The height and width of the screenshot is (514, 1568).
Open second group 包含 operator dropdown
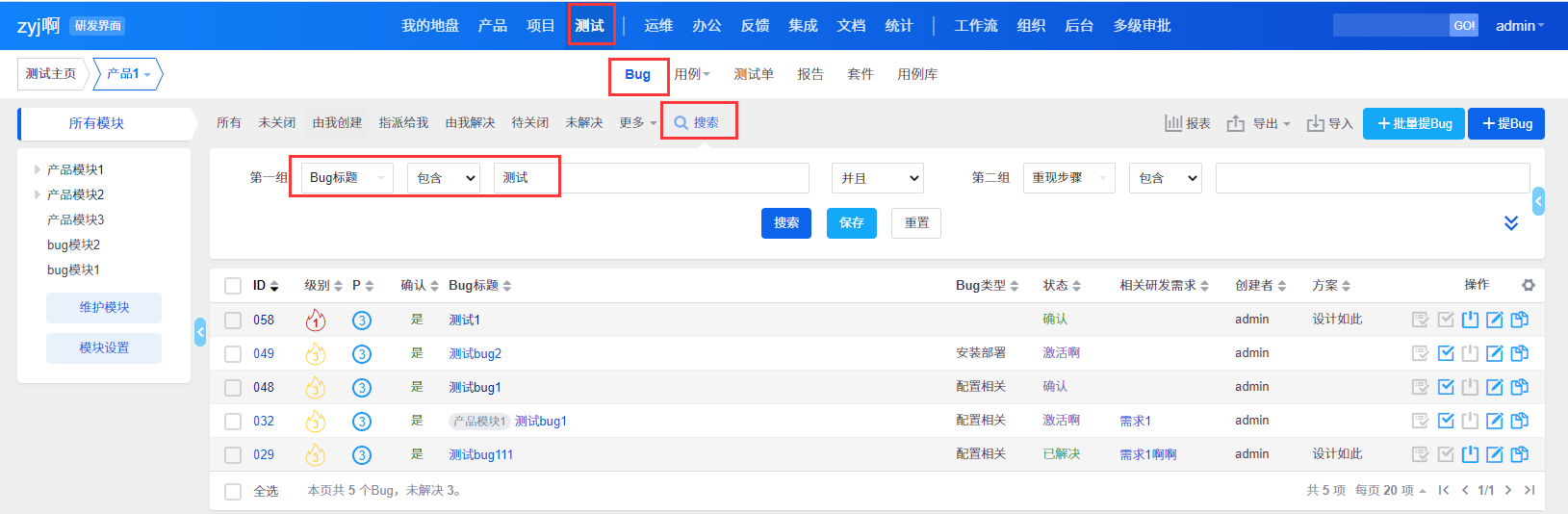point(1166,178)
